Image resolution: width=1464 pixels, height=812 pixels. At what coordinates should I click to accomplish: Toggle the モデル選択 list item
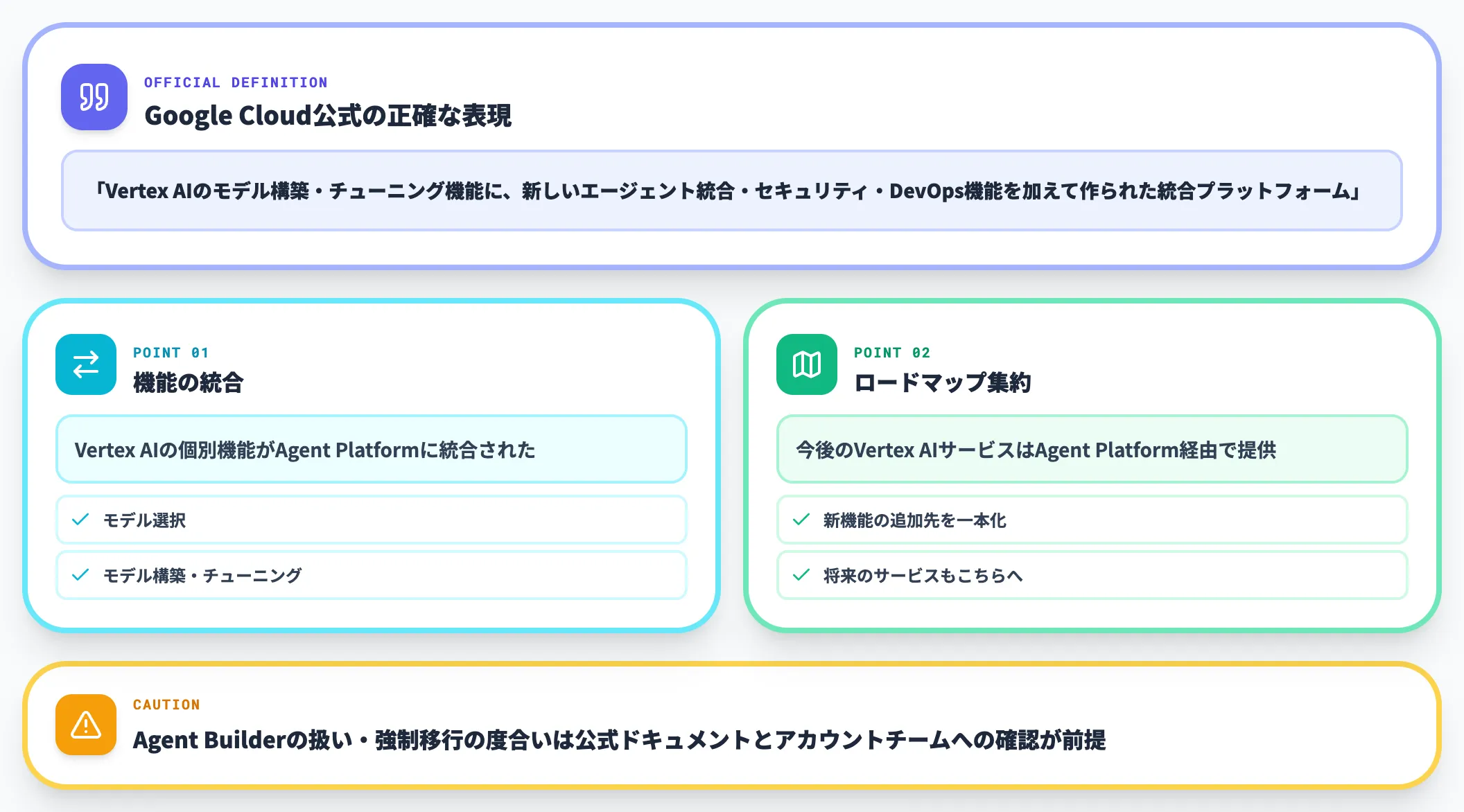(371, 520)
